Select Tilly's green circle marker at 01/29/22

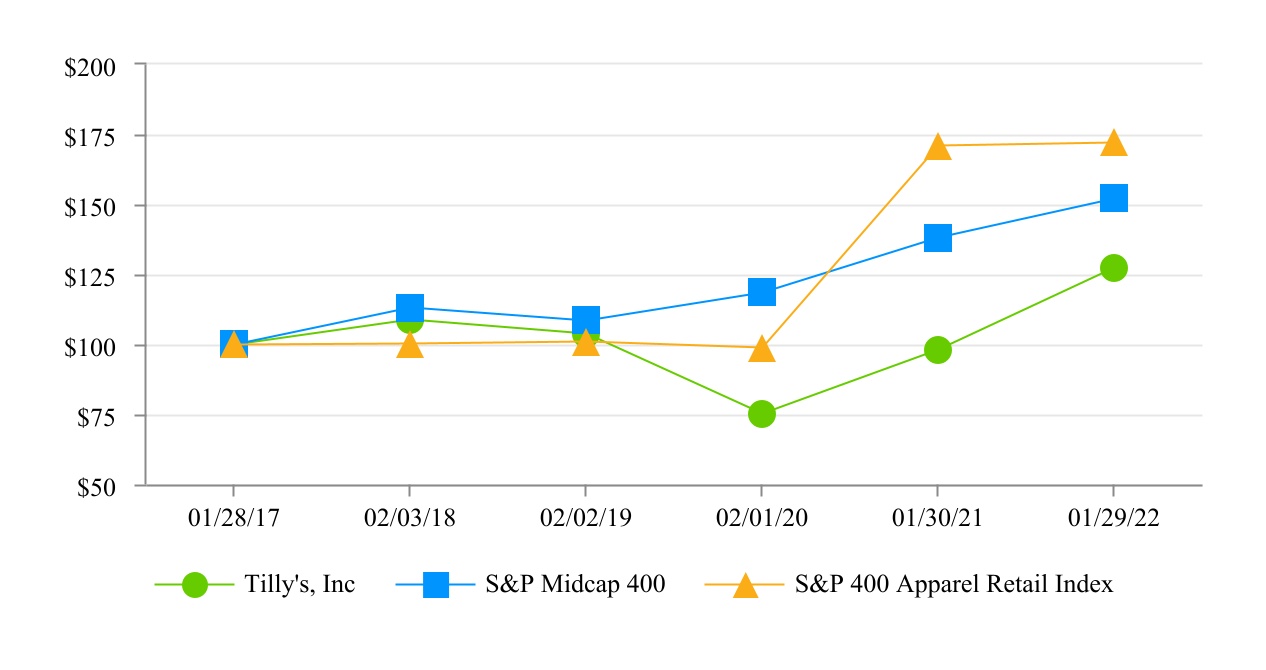1113,268
